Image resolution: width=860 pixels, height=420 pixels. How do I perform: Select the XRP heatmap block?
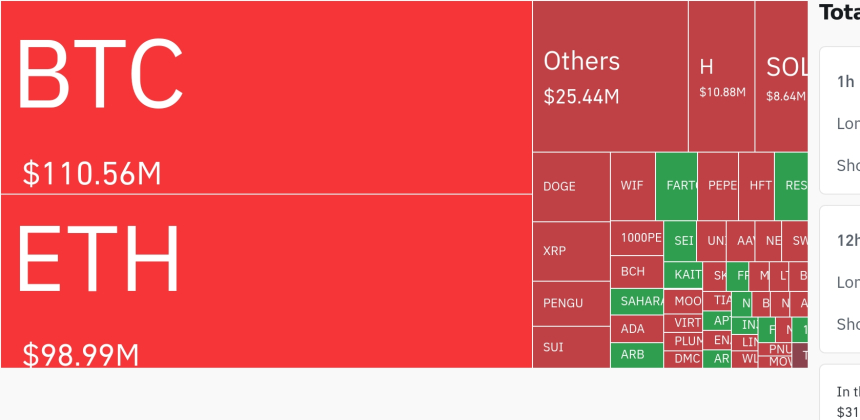coord(571,251)
